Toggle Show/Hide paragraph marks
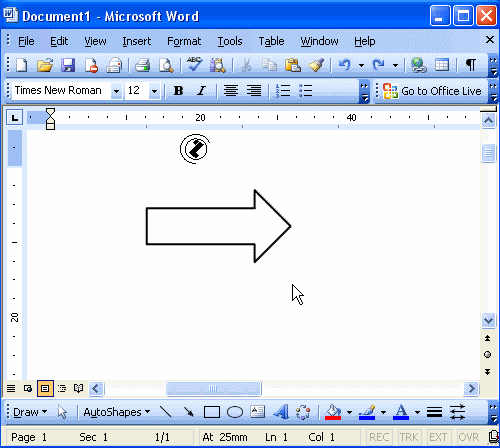The height and width of the screenshot is (448, 500). point(470,65)
